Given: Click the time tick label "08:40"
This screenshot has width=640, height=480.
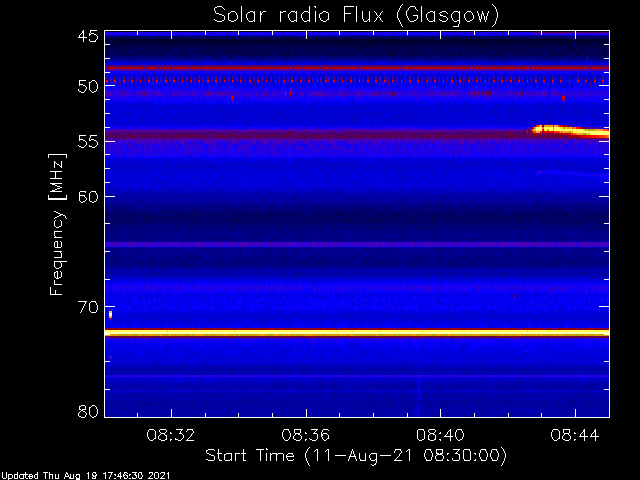Looking at the screenshot, I should pyautogui.click(x=440, y=435).
